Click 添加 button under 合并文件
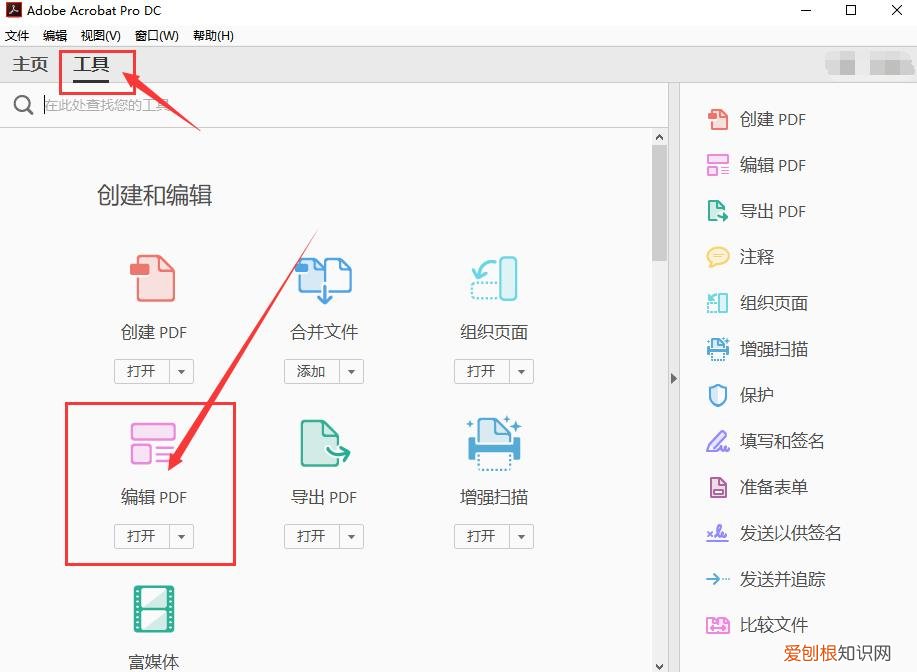Screen dimensions: 917x672 point(312,371)
